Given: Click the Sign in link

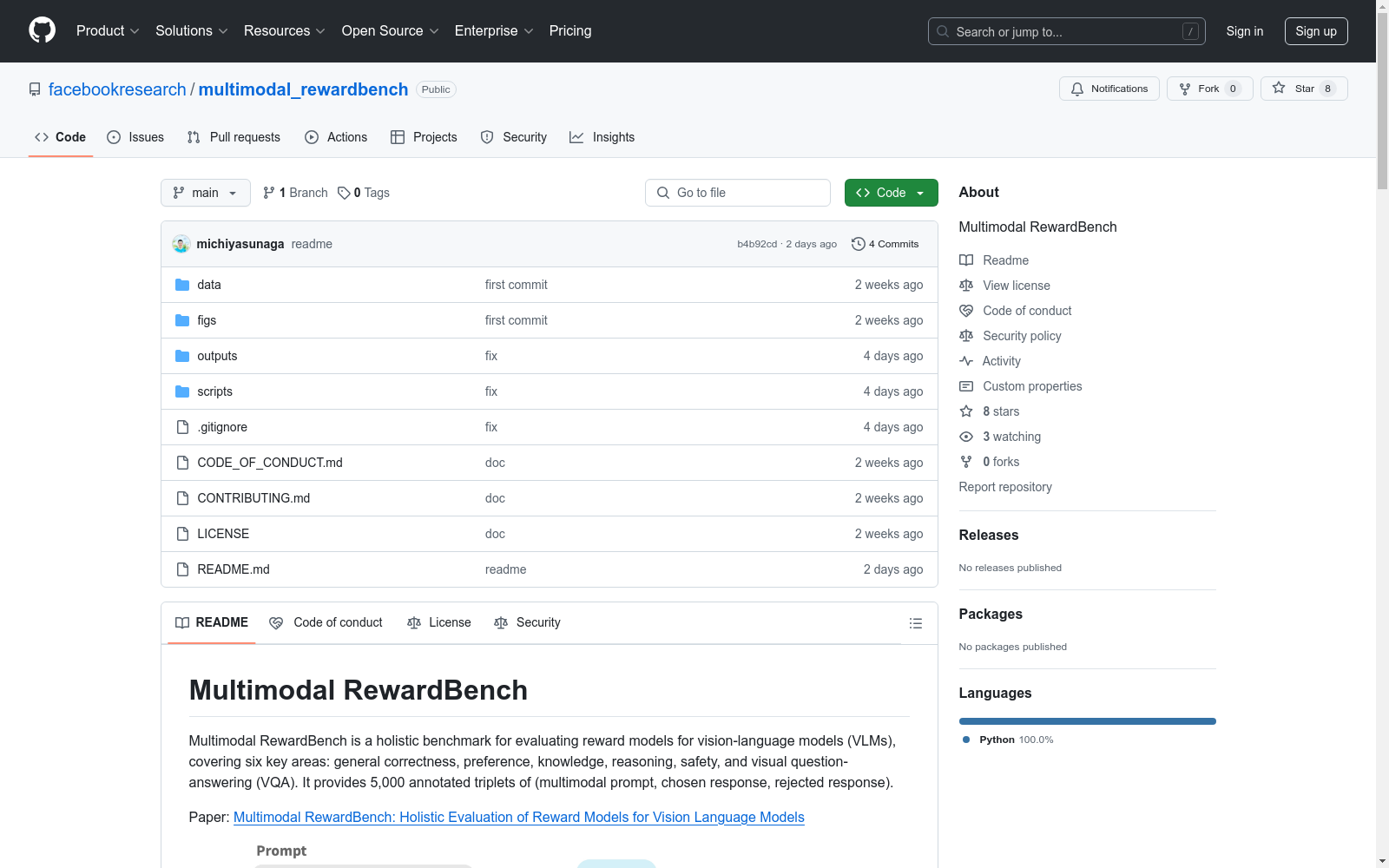Looking at the screenshot, I should click(x=1245, y=31).
